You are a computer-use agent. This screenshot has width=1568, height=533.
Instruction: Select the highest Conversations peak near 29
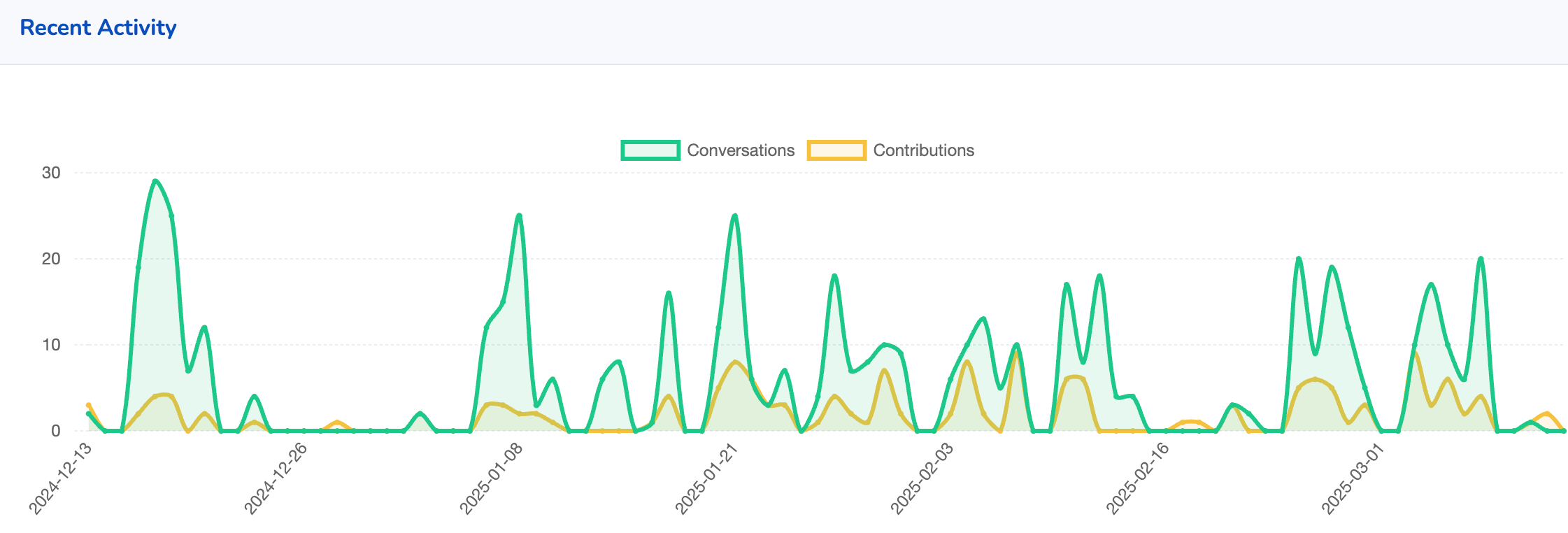click(155, 181)
